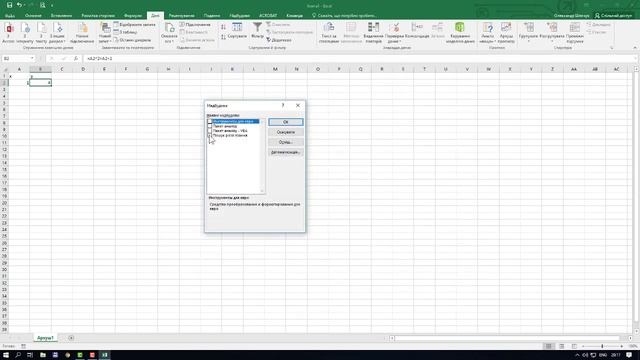Open the Ungroup dropdown
Image resolution: width=640 pixels, height=360 pixels.
pyautogui.click(x=551, y=33)
